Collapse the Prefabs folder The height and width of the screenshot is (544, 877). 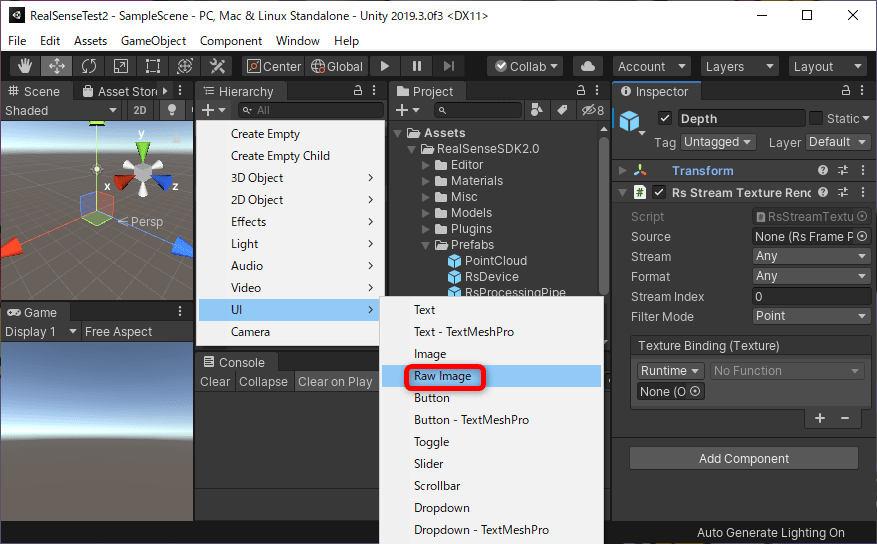point(426,245)
